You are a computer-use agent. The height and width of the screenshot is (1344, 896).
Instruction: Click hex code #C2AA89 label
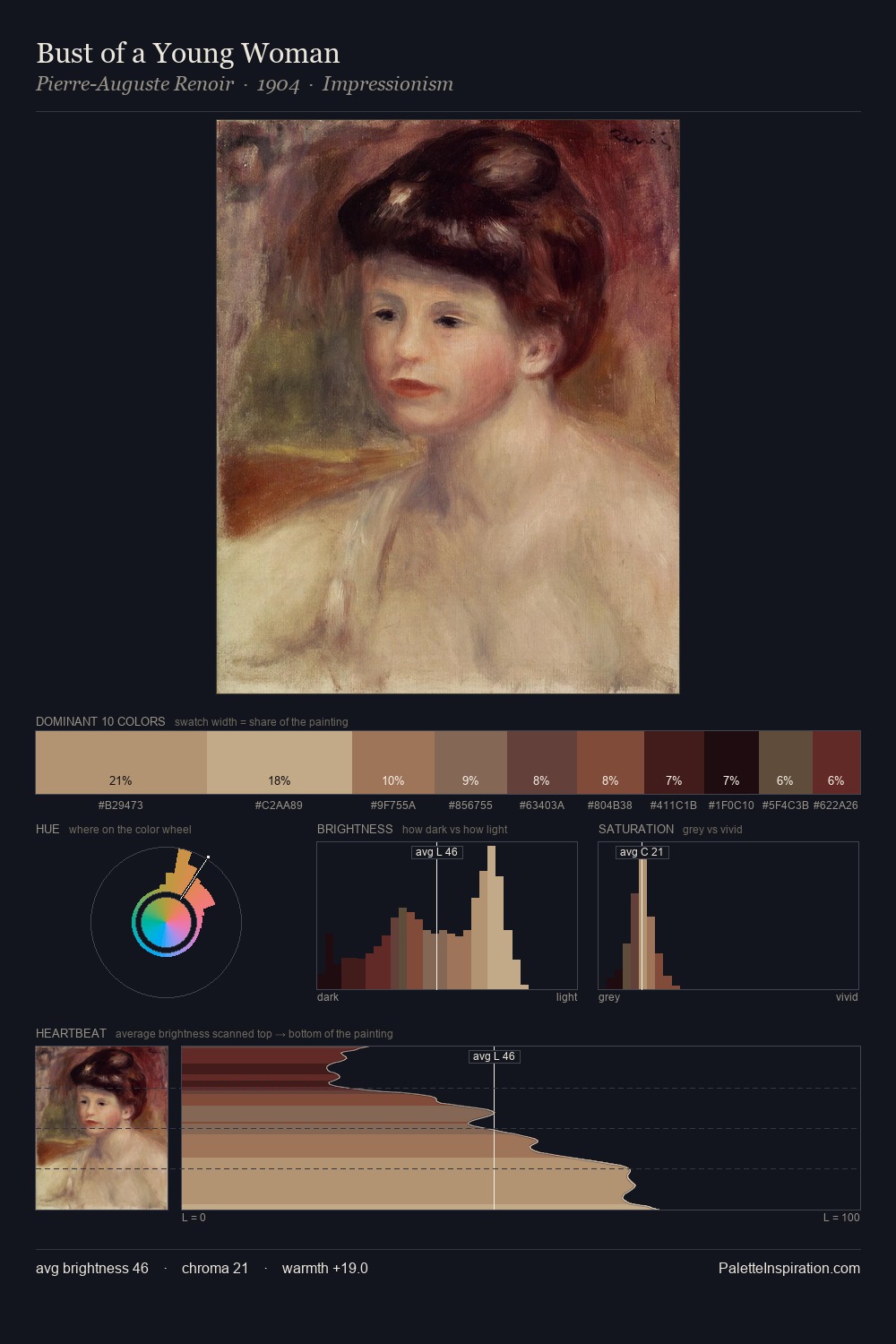(280, 806)
